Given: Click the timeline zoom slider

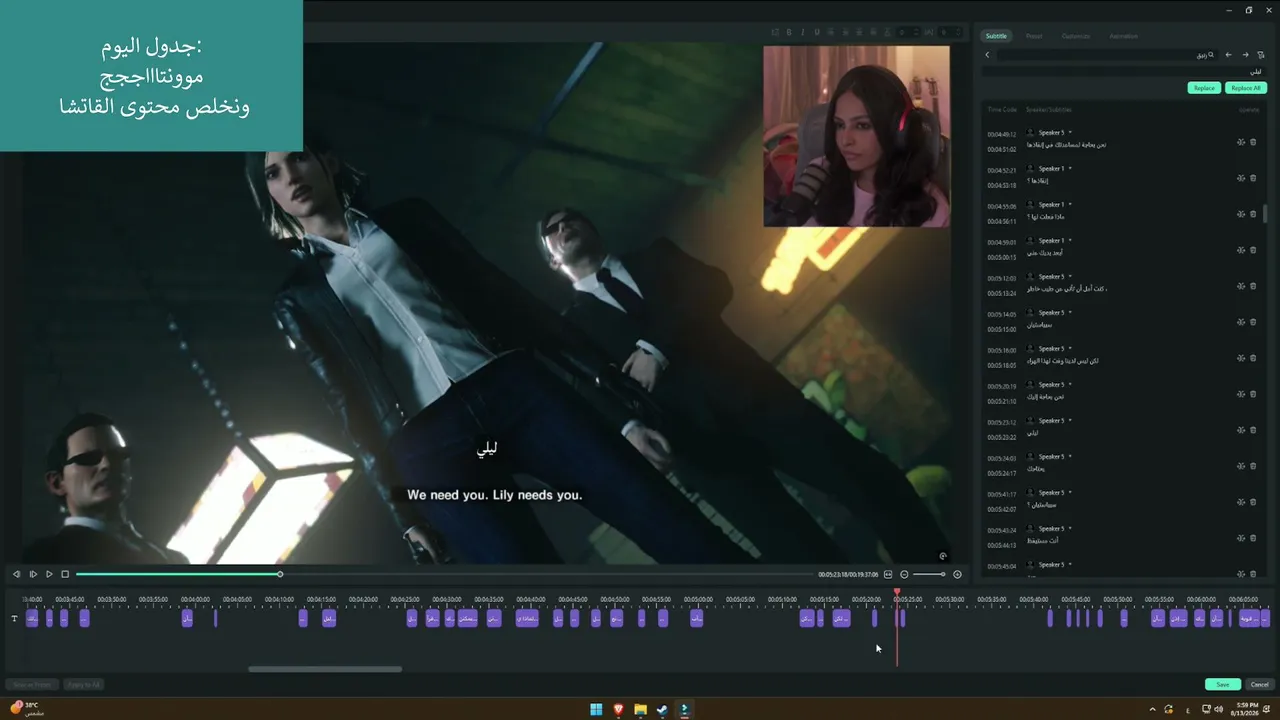Looking at the screenshot, I should pyautogui.click(x=929, y=574).
